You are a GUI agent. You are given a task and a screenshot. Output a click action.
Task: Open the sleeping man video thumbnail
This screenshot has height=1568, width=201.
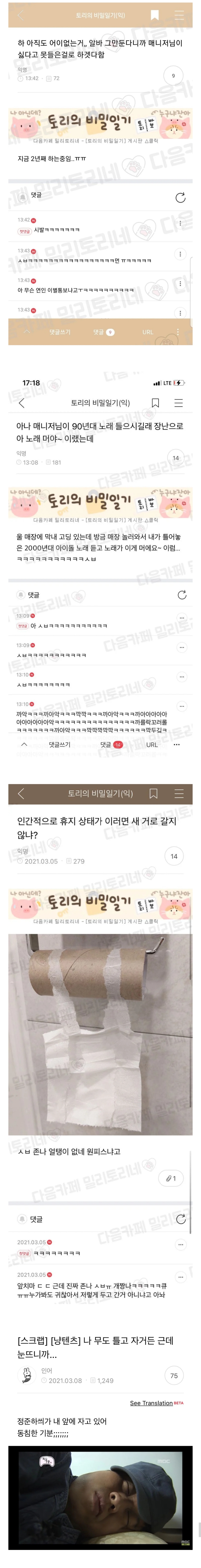[x=100, y=1497]
